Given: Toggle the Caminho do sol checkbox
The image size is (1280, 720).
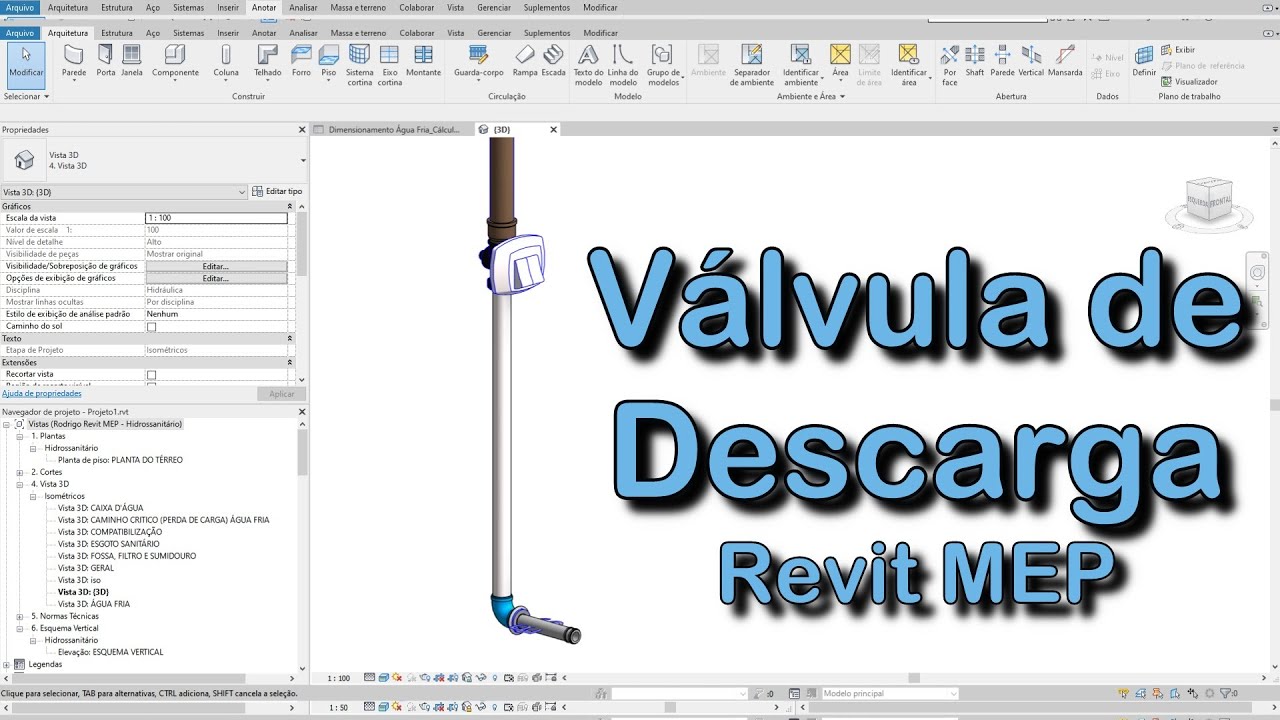Looking at the screenshot, I should point(152,327).
